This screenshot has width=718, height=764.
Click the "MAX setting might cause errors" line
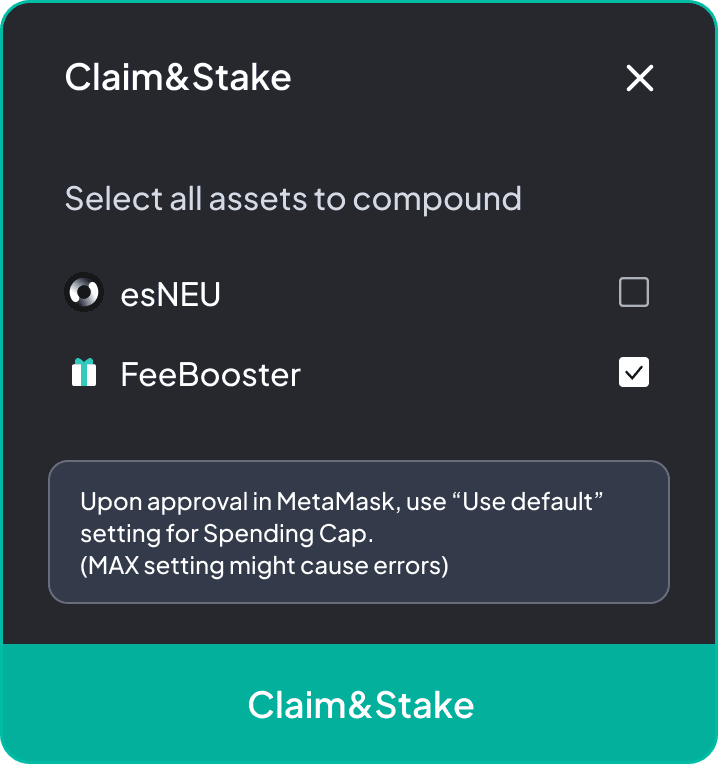pos(264,566)
